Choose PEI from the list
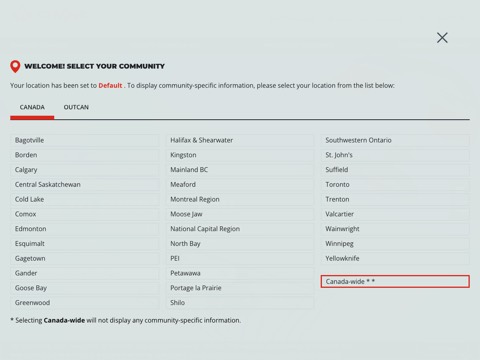Image resolution: width=480 pixels, height=360 pixels. [240, 258]
